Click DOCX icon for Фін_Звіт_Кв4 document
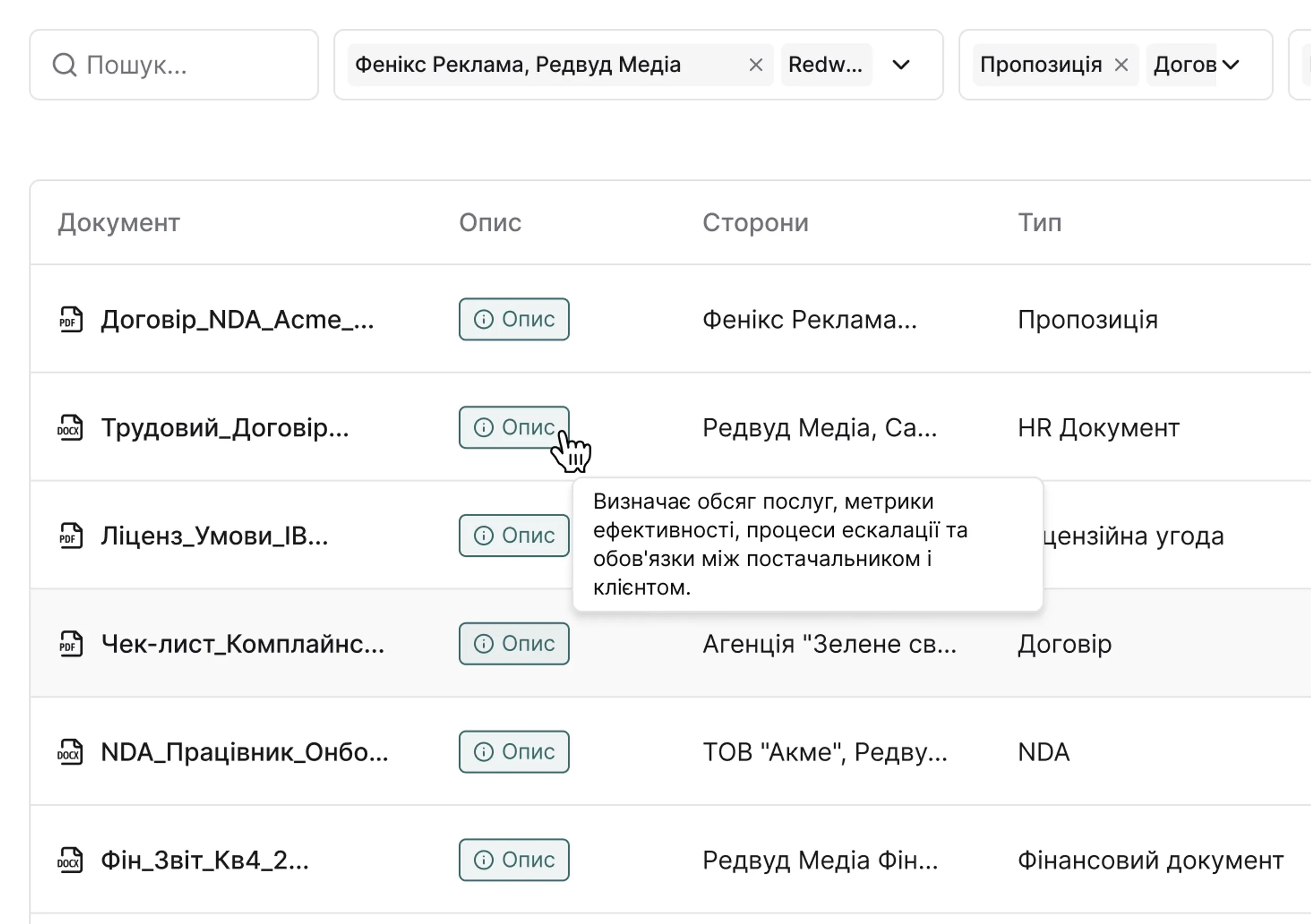The image size is (1311, 924). click(x=70, y=860)
